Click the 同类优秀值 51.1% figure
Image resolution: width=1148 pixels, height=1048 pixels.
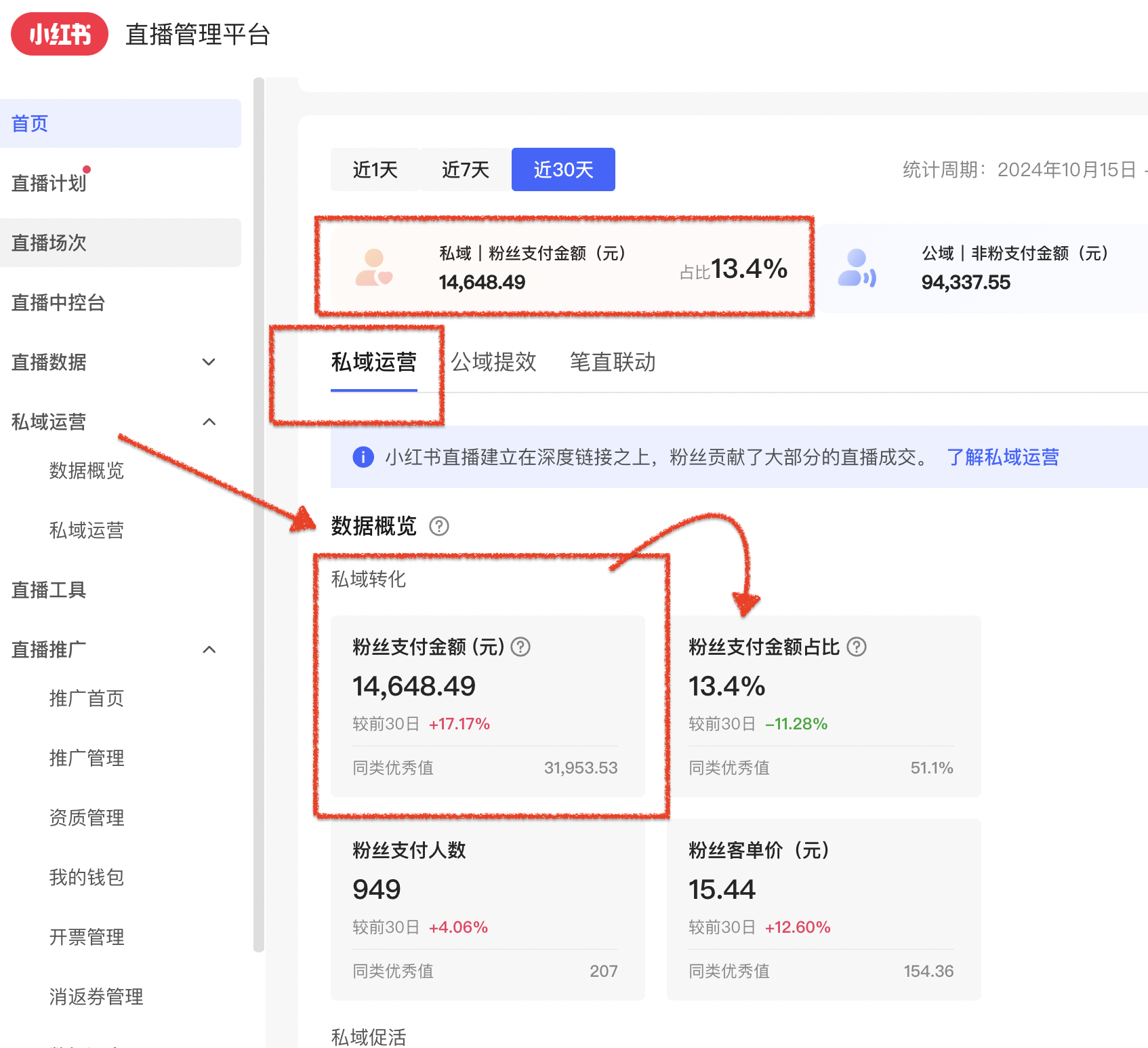pyautogui.click(x=932, y=768)
